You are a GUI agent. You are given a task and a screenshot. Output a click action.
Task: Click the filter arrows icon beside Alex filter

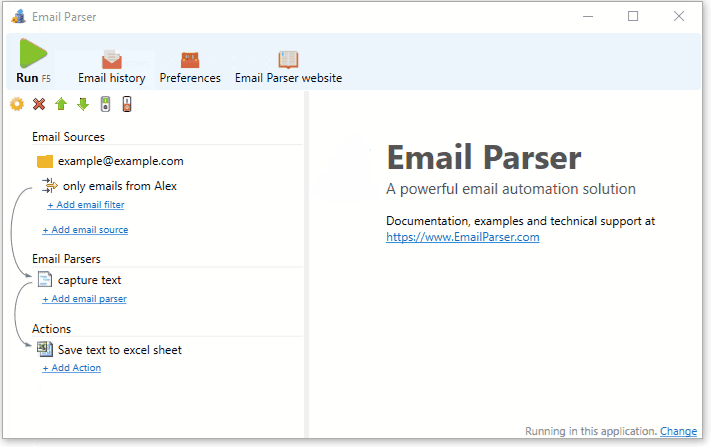49,185
